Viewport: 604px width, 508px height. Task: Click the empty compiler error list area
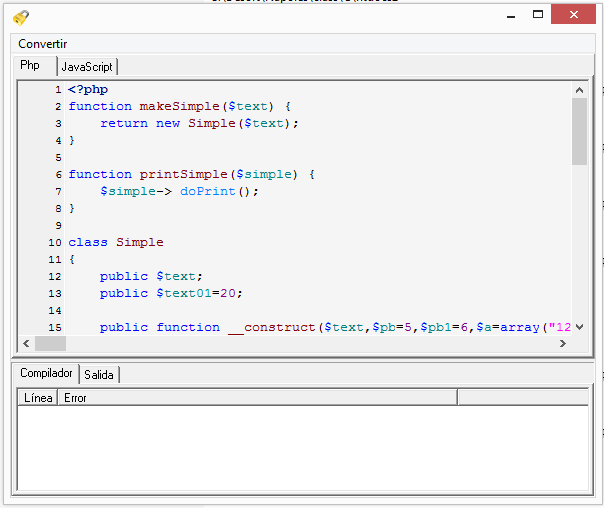(x=302, y=448)
